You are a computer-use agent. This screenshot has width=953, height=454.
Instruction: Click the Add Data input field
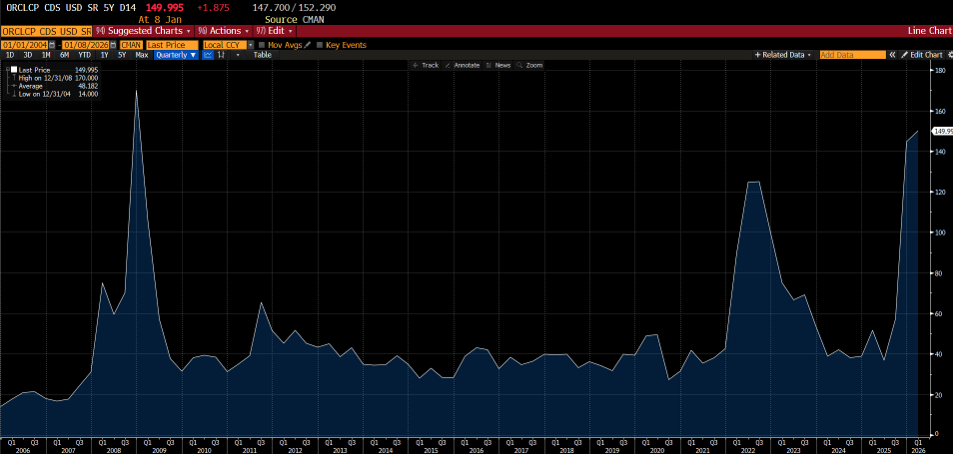point(852,55)
